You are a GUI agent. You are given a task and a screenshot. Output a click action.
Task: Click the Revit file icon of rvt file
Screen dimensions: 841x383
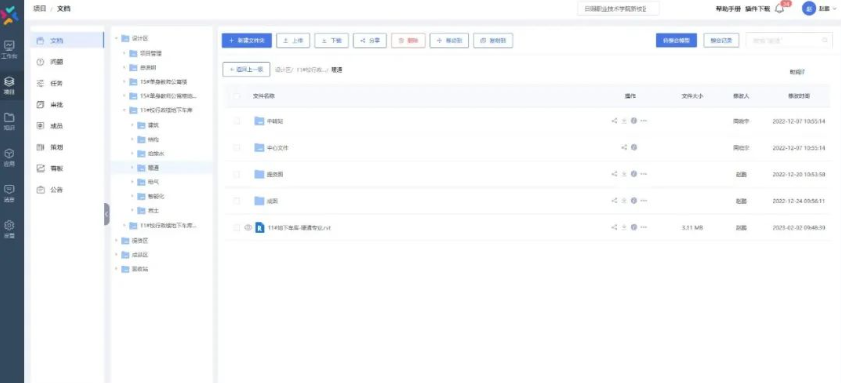260,227
